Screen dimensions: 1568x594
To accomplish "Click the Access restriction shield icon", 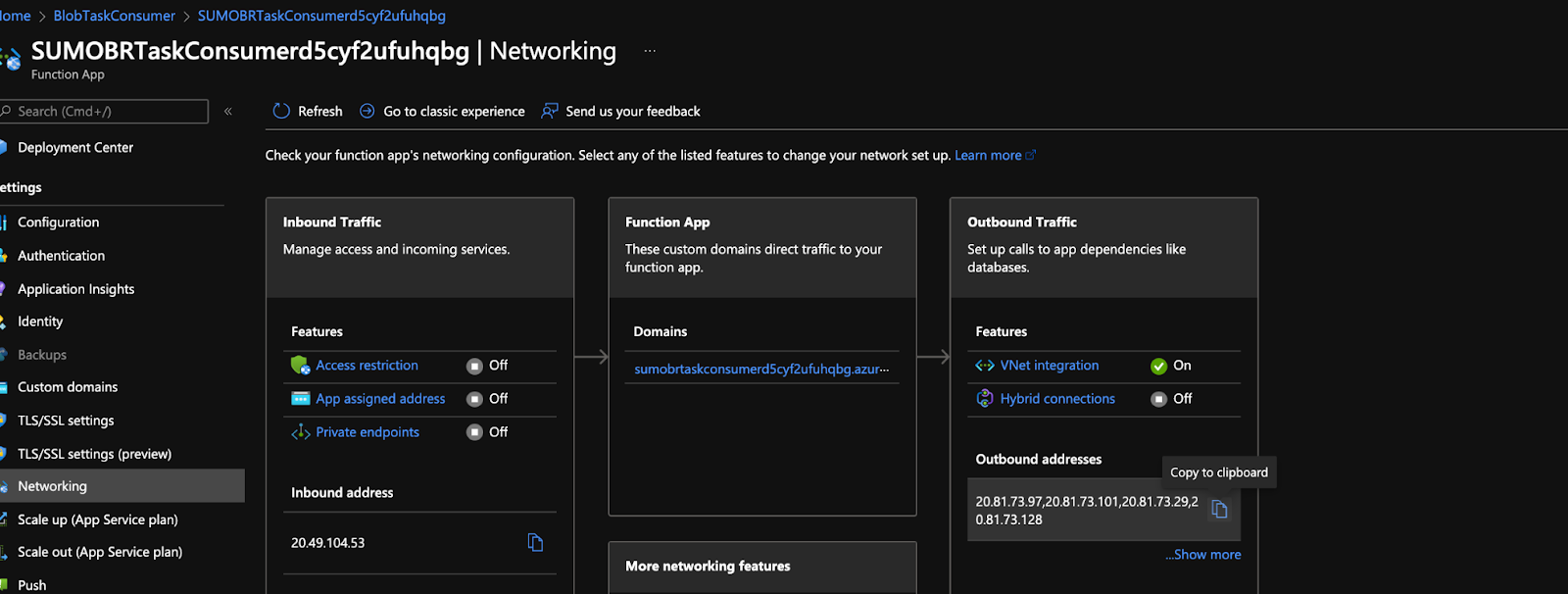I will pos(300,366).
